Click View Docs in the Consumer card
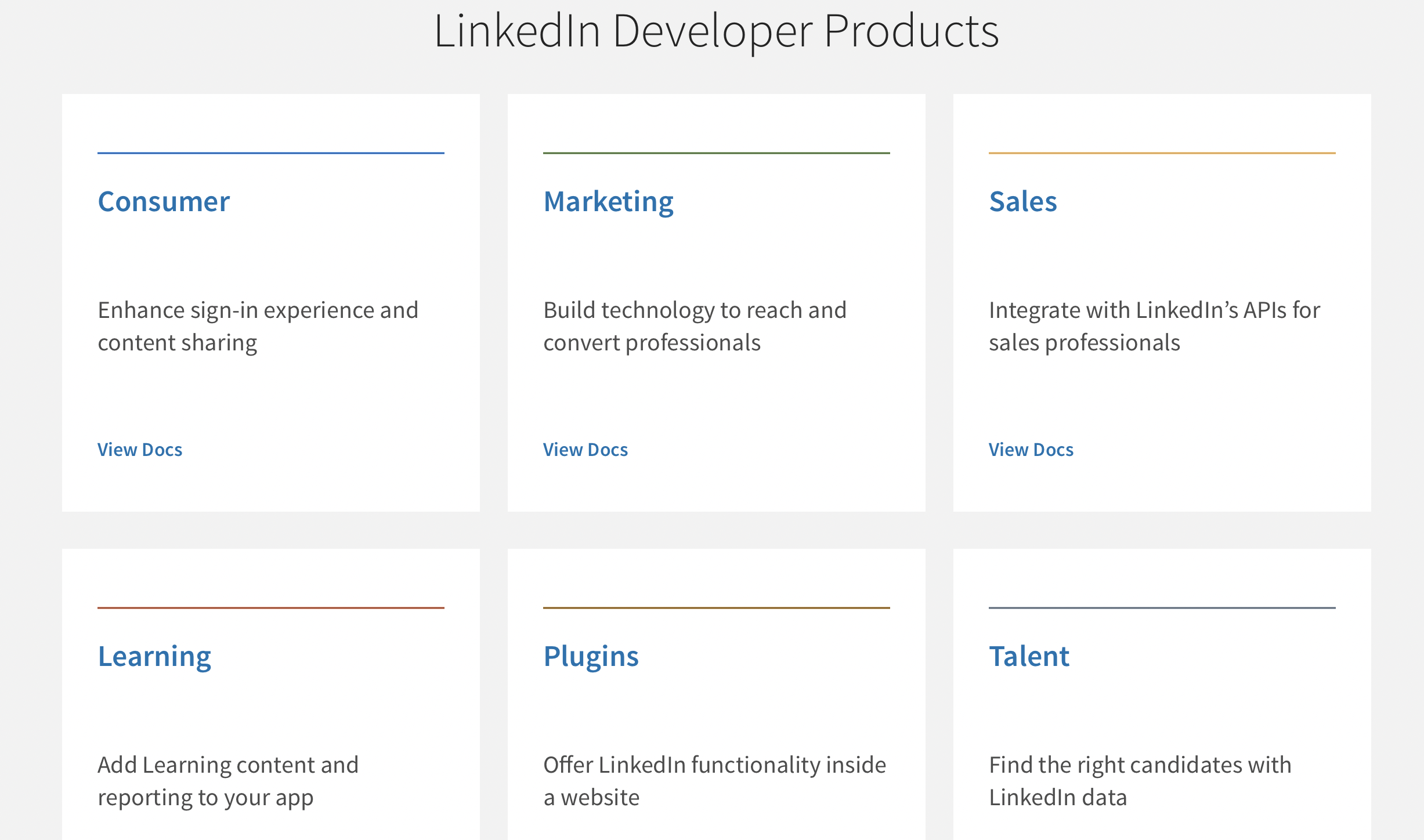This screenshot has height=840, width=1424. coord(140,450)
